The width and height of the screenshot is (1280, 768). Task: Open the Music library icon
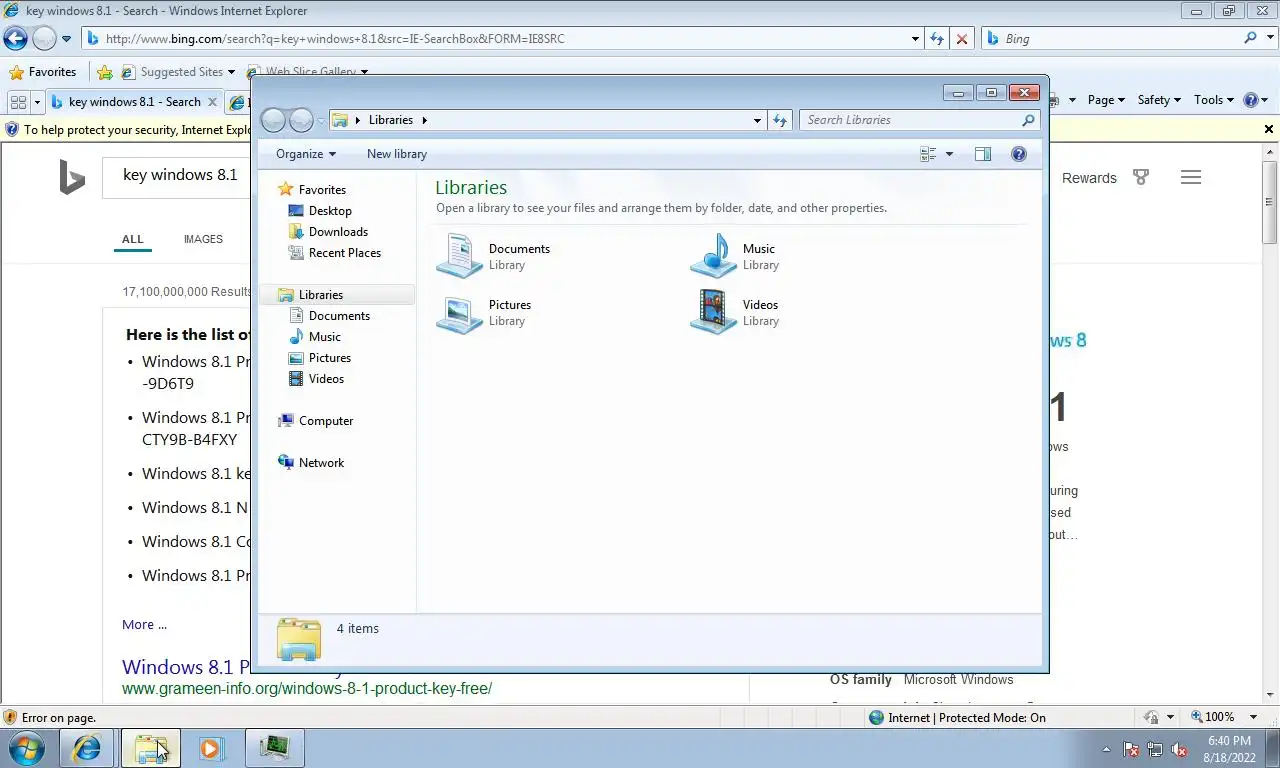[x=714, y=256]
